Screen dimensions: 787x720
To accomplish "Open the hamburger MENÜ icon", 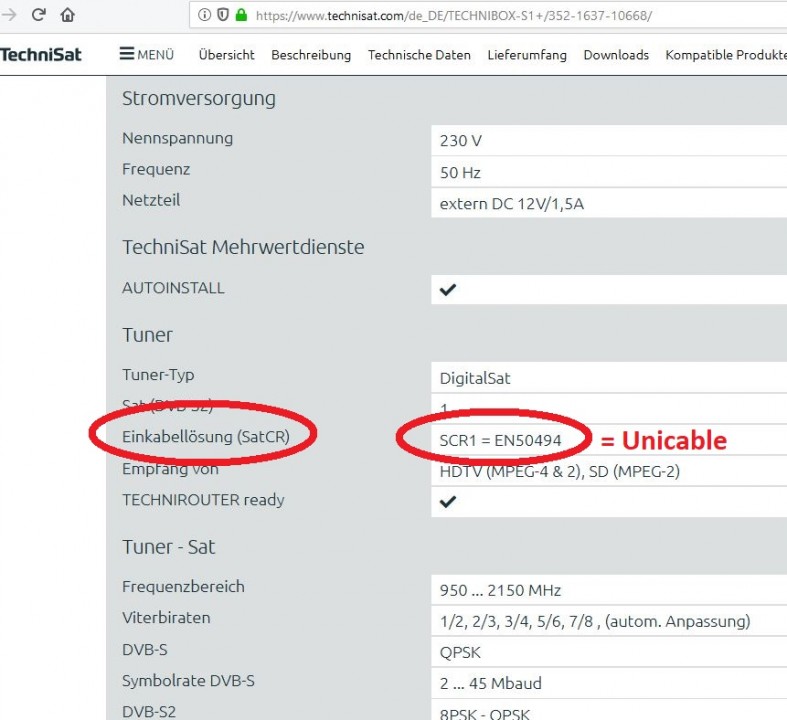I will tap(127, 54).
